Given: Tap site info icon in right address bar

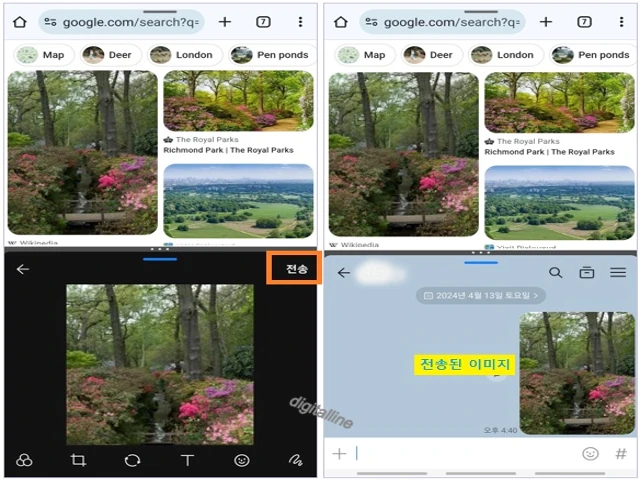Looking at the screenshot, I should point(371,22).
